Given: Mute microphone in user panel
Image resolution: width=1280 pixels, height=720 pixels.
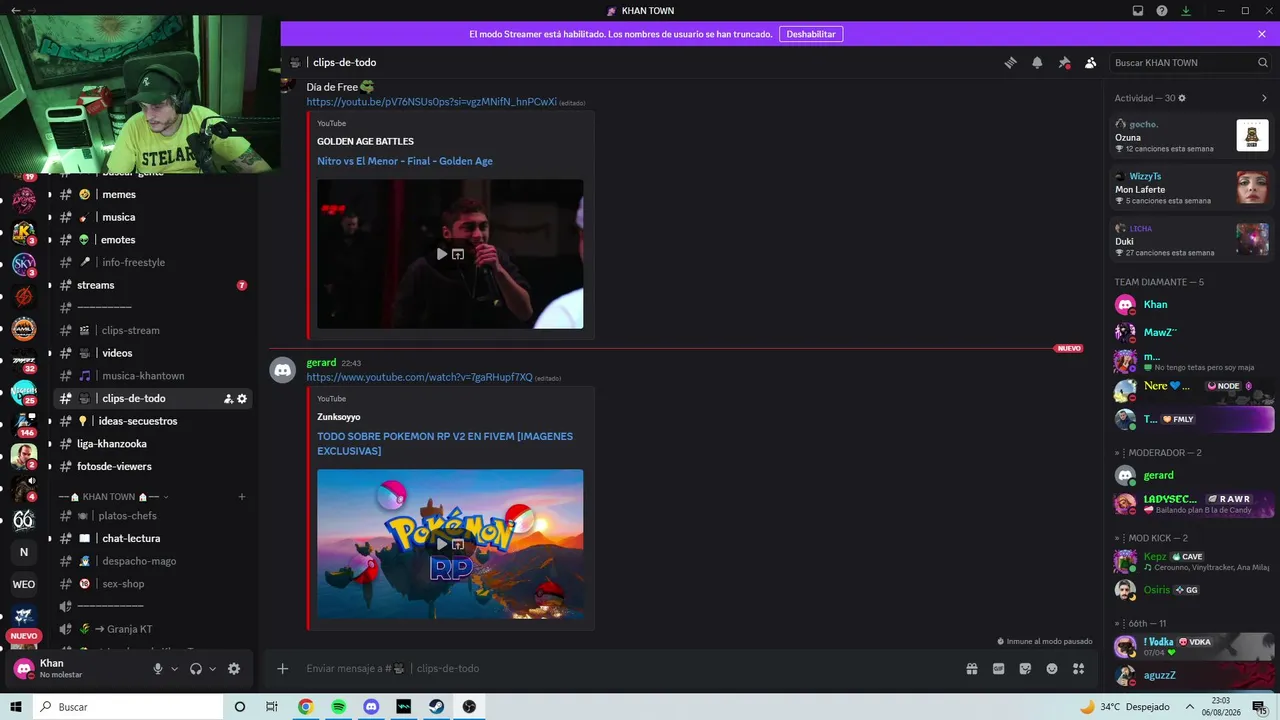Looking at the screenshot, I should pos(158,669).
